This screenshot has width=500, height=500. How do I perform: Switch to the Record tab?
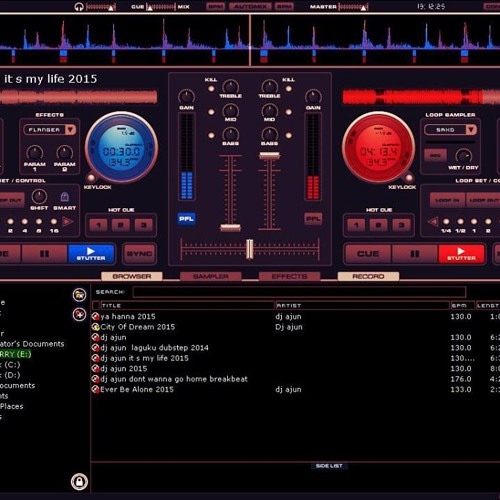coord(368,276)
